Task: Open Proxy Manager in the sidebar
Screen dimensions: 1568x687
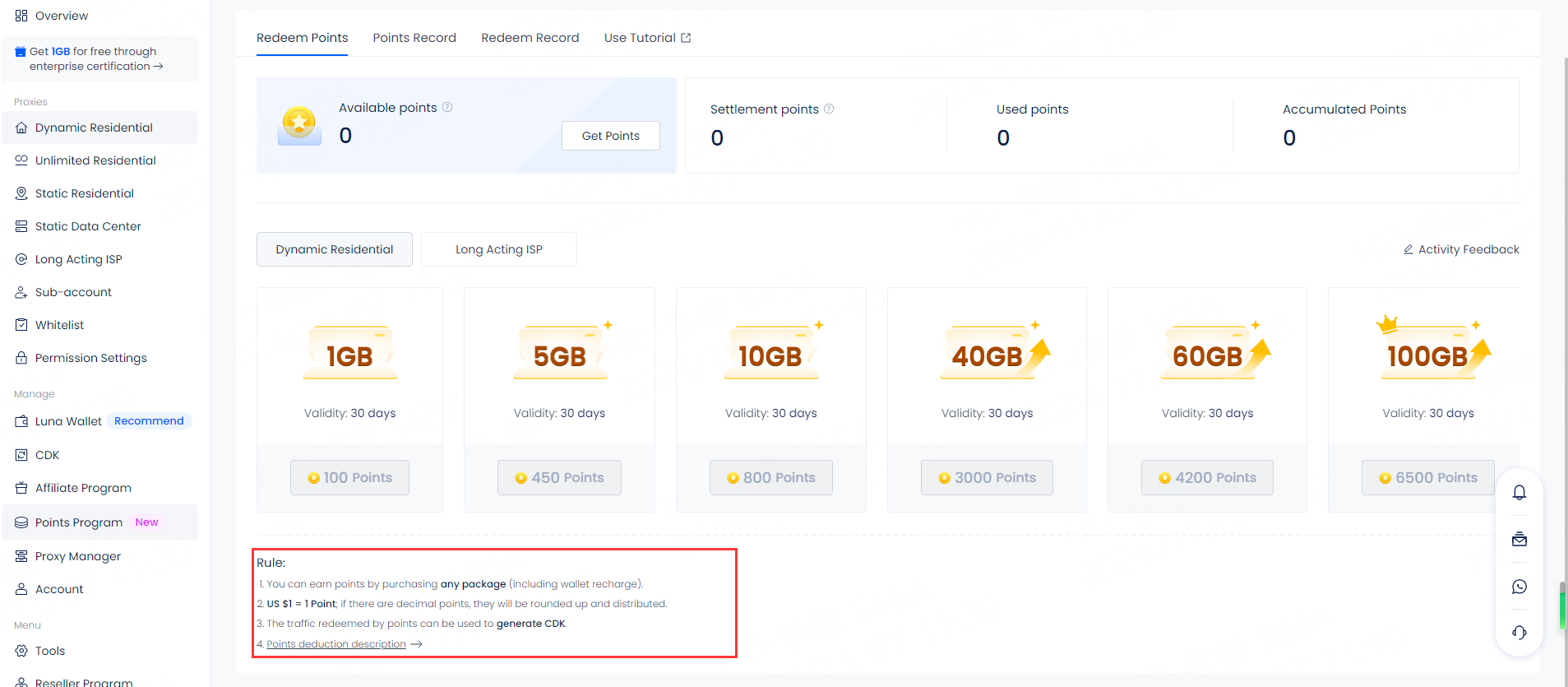Action: 77,556
